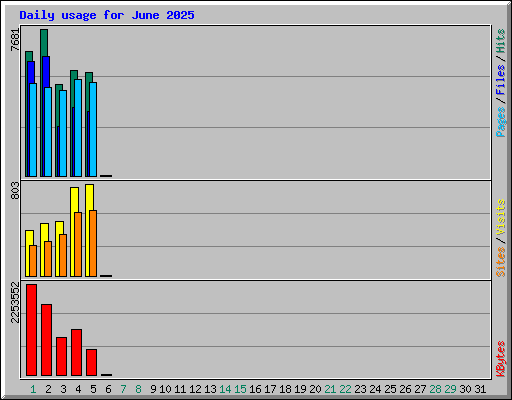
Task: Click the 'Daily usage for June 2025' title
Action: pyautogui.click(x=107, y=15)
